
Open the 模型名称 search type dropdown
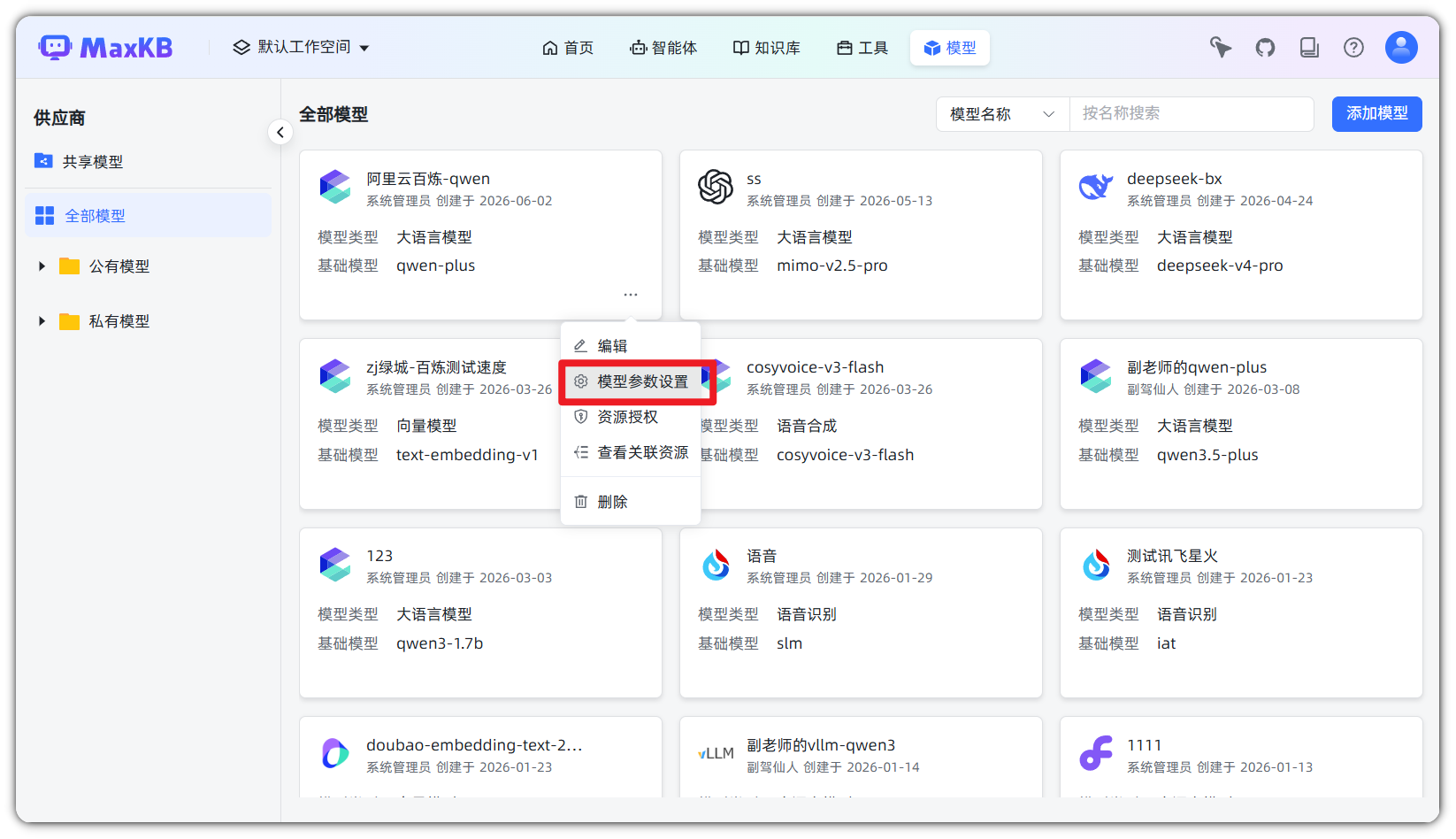point(1002,114)
